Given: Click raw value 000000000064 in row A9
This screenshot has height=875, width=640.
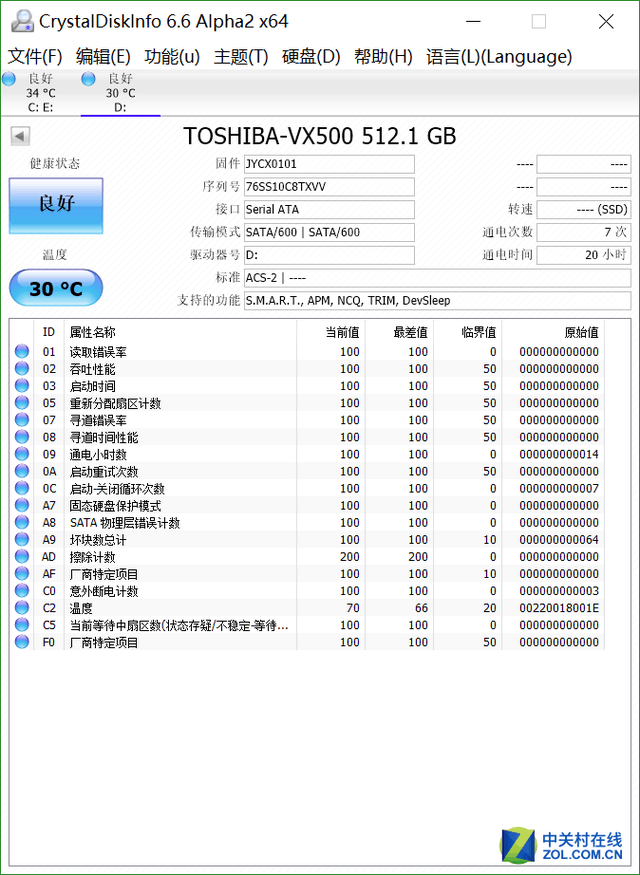Looking at the screenshot, I should tap(559, 540).
